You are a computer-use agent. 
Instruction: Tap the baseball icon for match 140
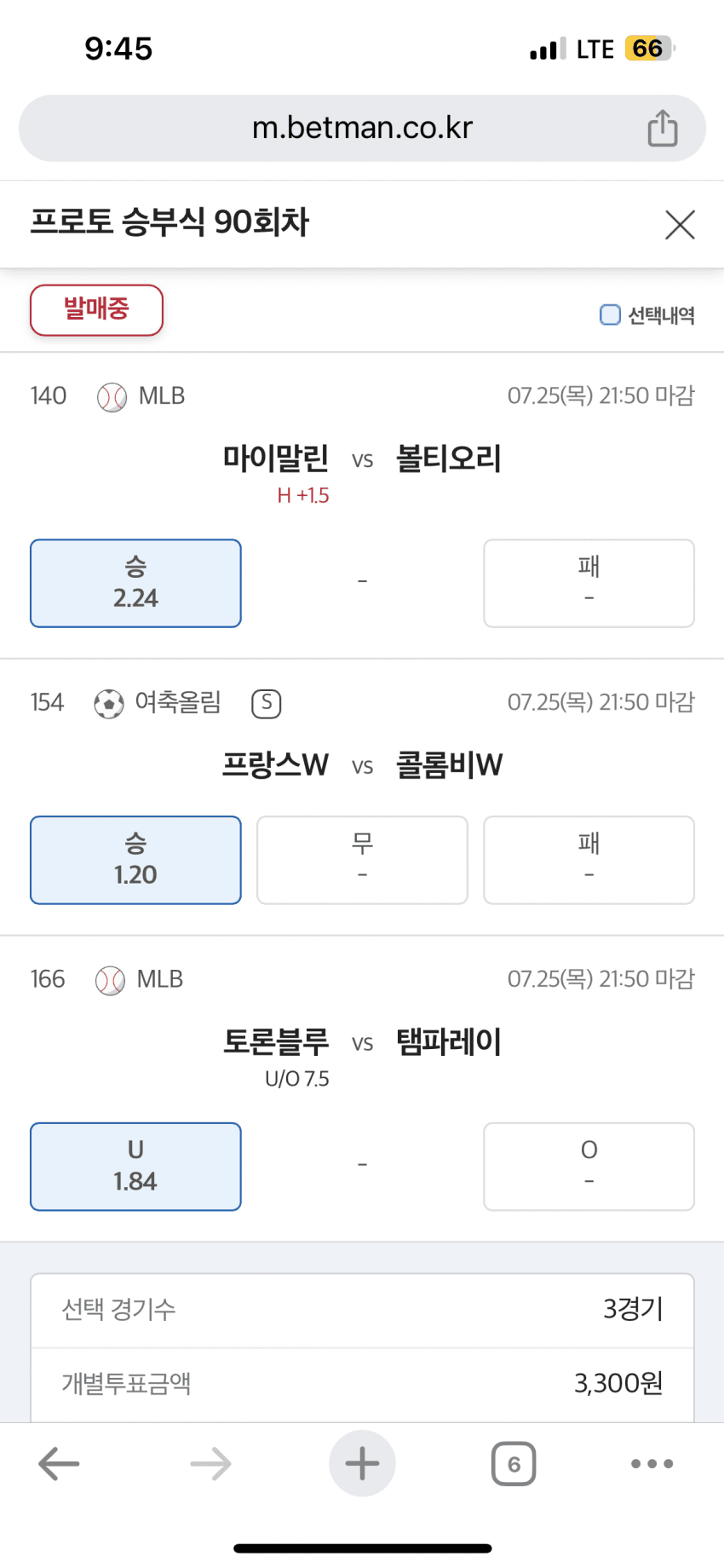[112, 397]
